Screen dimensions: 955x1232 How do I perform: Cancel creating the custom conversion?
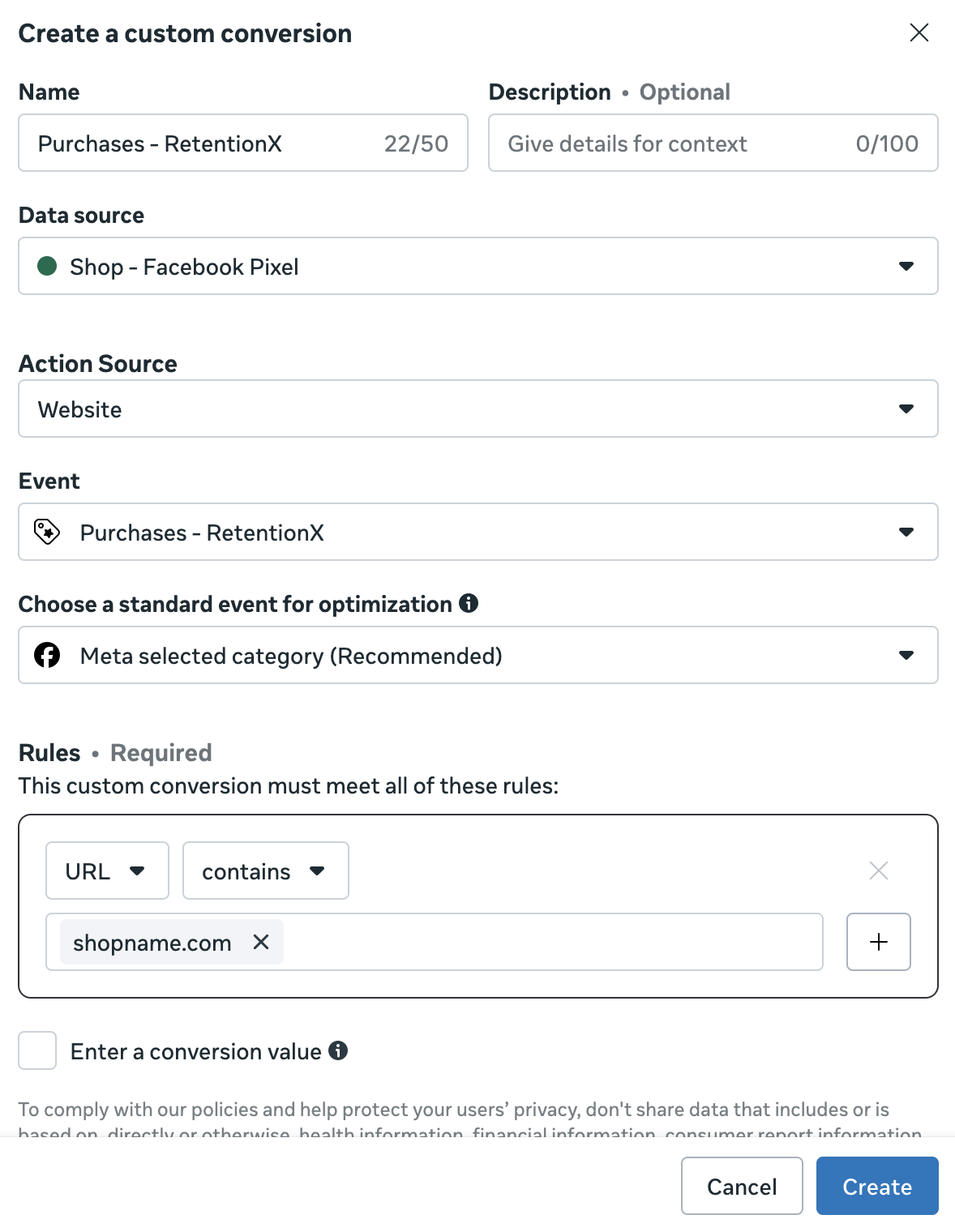point(741,1186)
